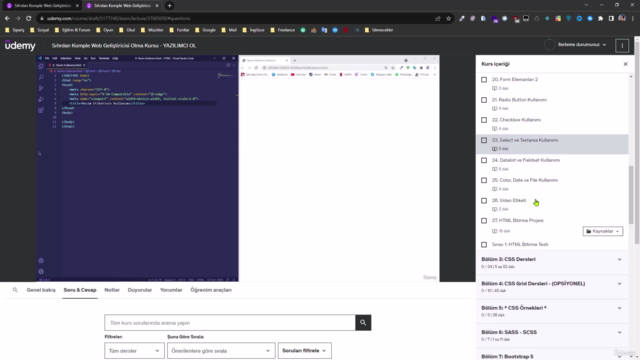The height and width of the screenshot is (360, 640).
Task: Open Chrome's three-dot menu
Action: 633,18
